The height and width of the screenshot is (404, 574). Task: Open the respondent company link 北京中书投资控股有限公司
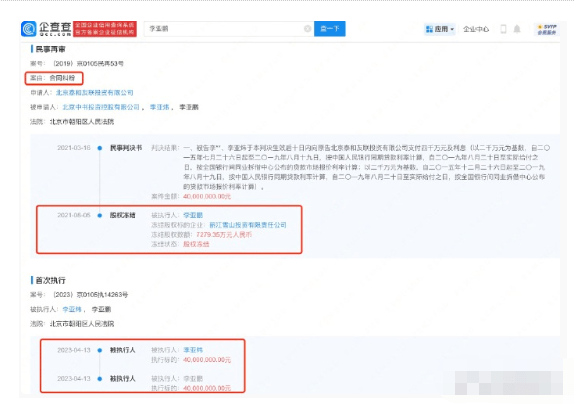[x=101, y=107]
